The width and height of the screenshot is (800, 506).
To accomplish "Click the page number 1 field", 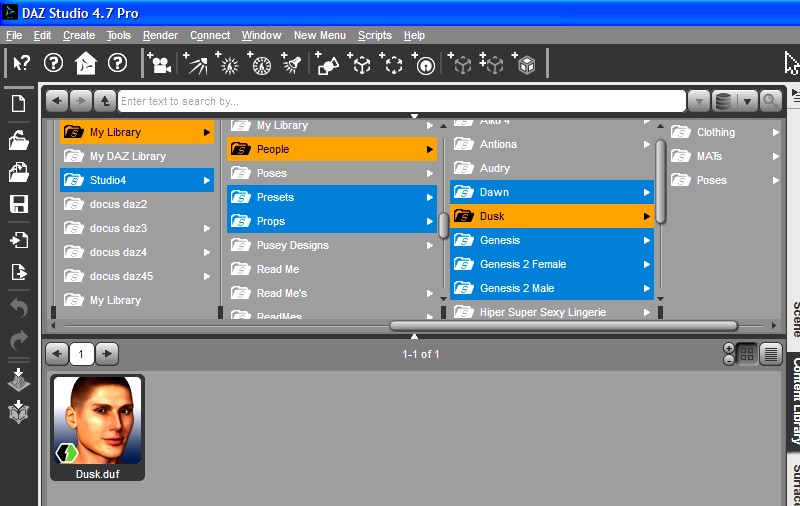I will [81, 353].
